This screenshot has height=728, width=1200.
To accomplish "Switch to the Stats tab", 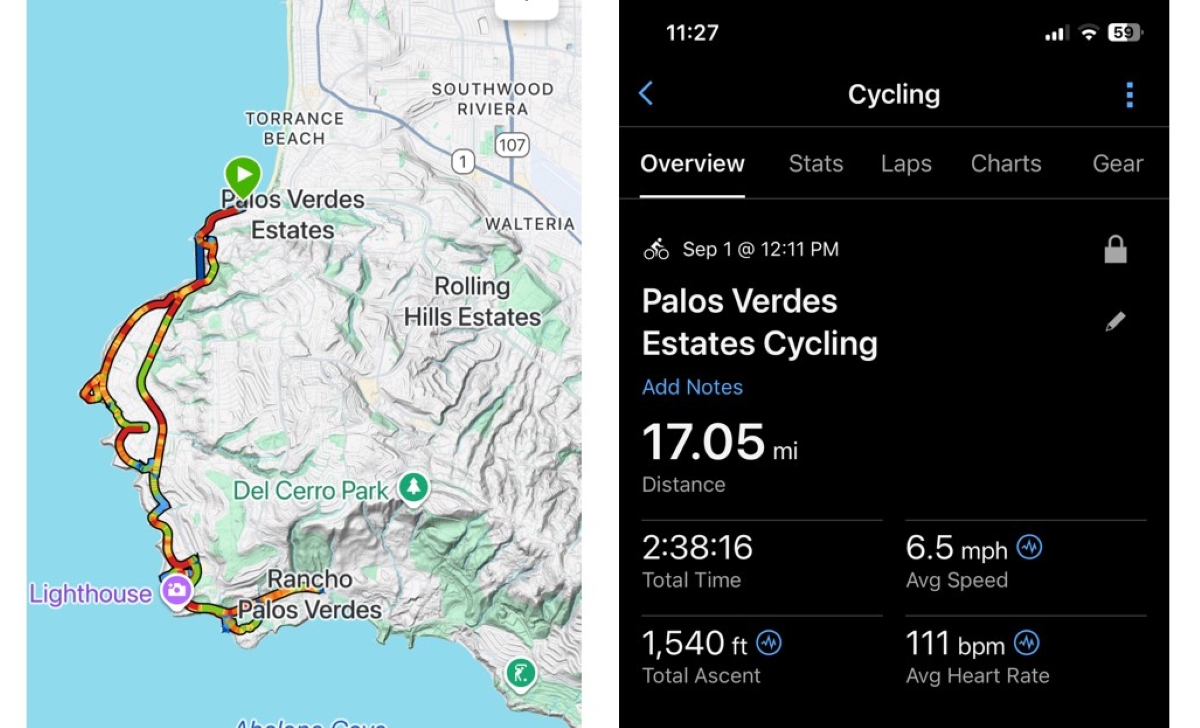I will pyautogui.click(x=816, y=164).
